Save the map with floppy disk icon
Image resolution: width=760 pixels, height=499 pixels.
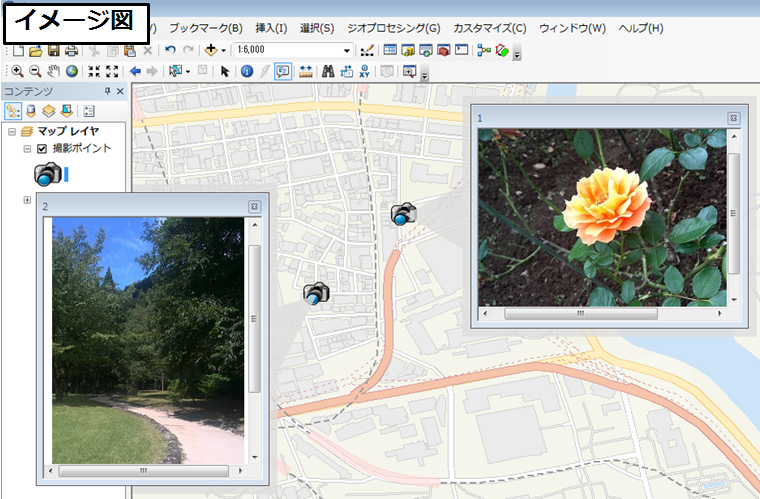[x=53, y=50]
